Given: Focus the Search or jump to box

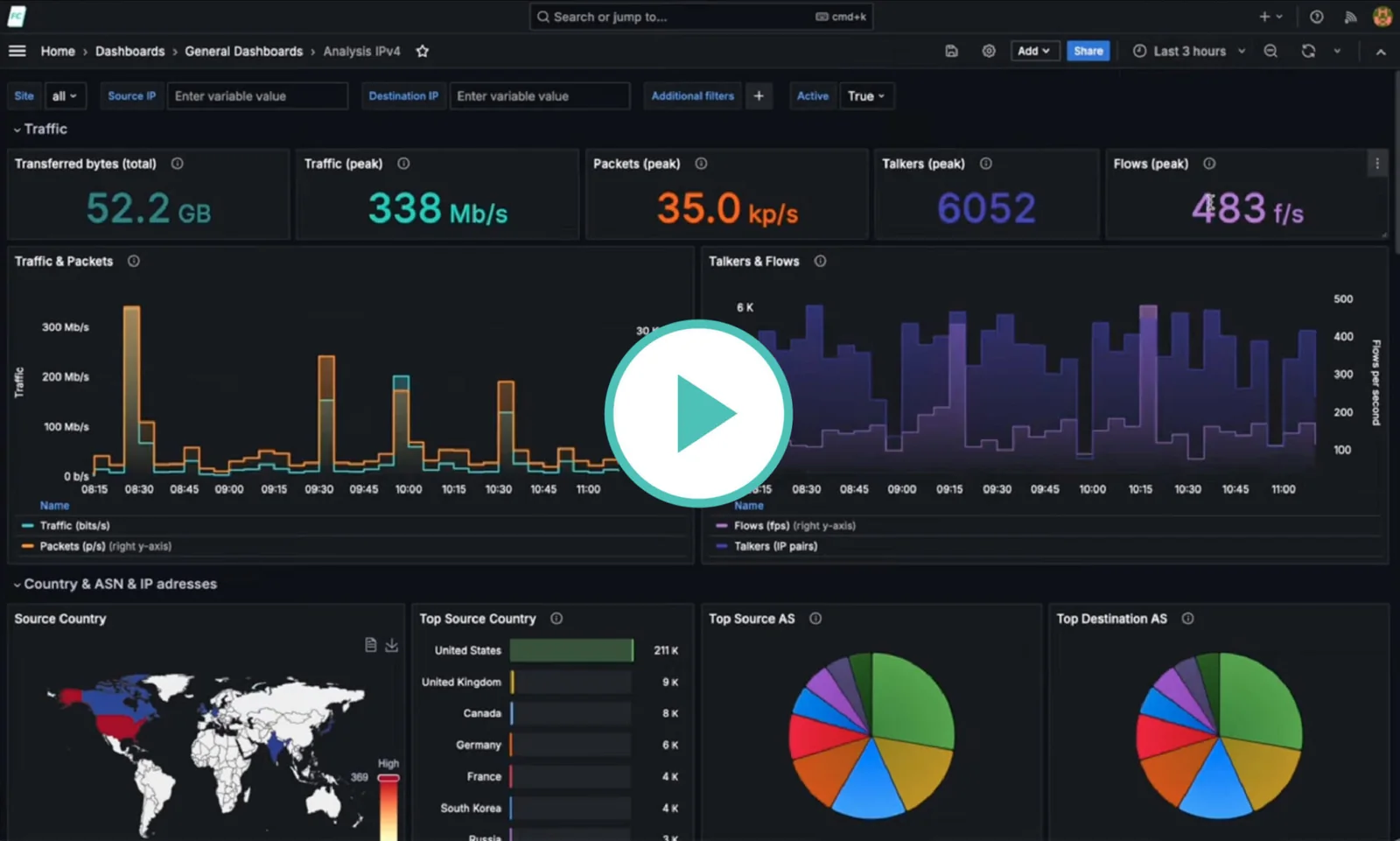Looking at the screenshot, I should [701, 17].
